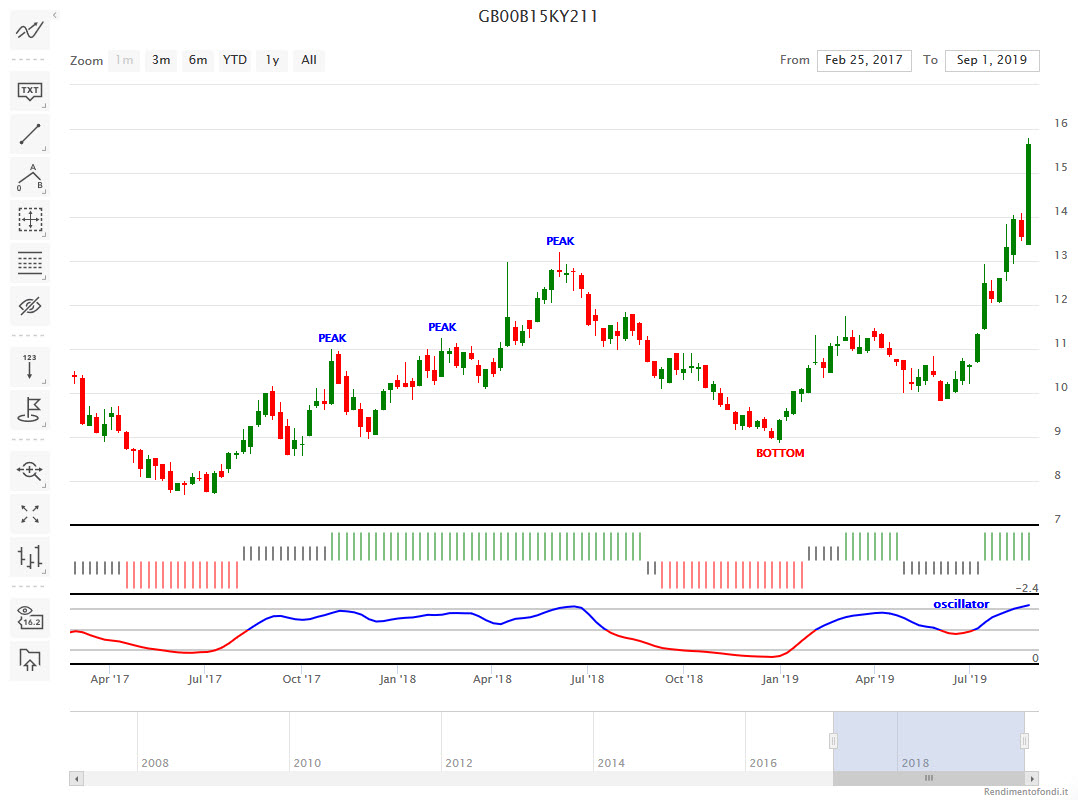Collapse the left toolbar using chevron
Image resolution: width=1078 pixels, height=800 pixels.
(54, 15)
